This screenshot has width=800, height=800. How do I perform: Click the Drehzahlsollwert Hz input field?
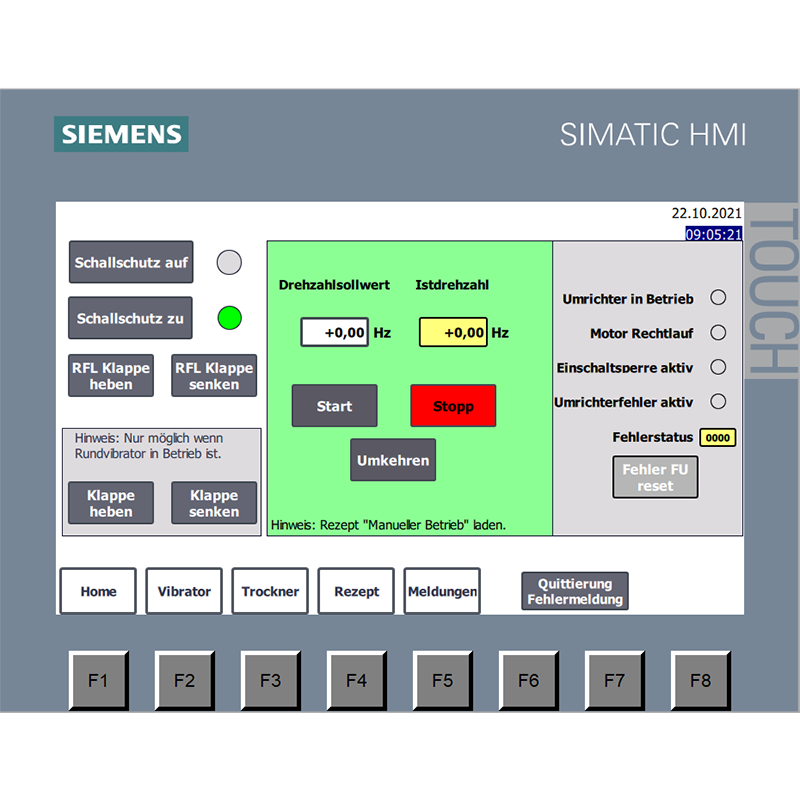point(335,332)
